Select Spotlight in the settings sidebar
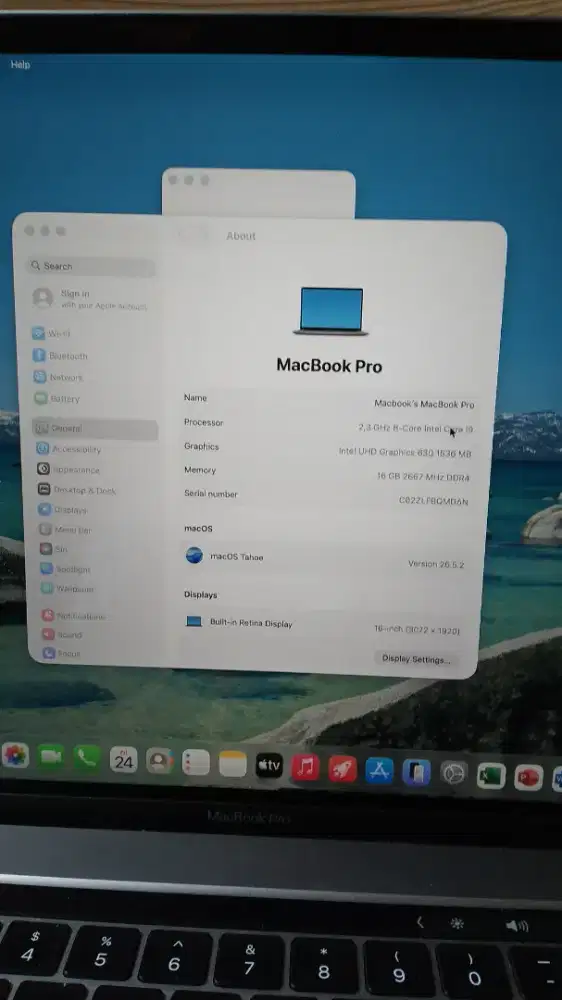562x1000 pixels. [x=66, y=569]
